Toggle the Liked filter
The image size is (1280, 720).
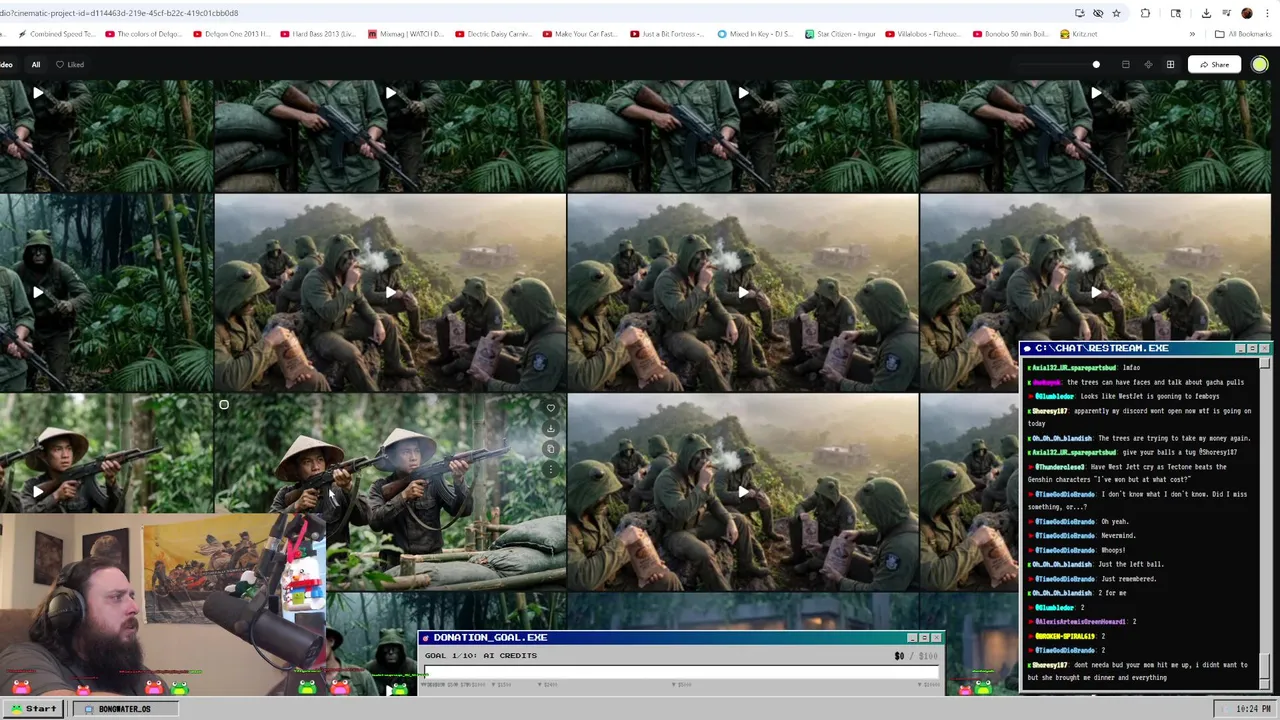point(69,65)
